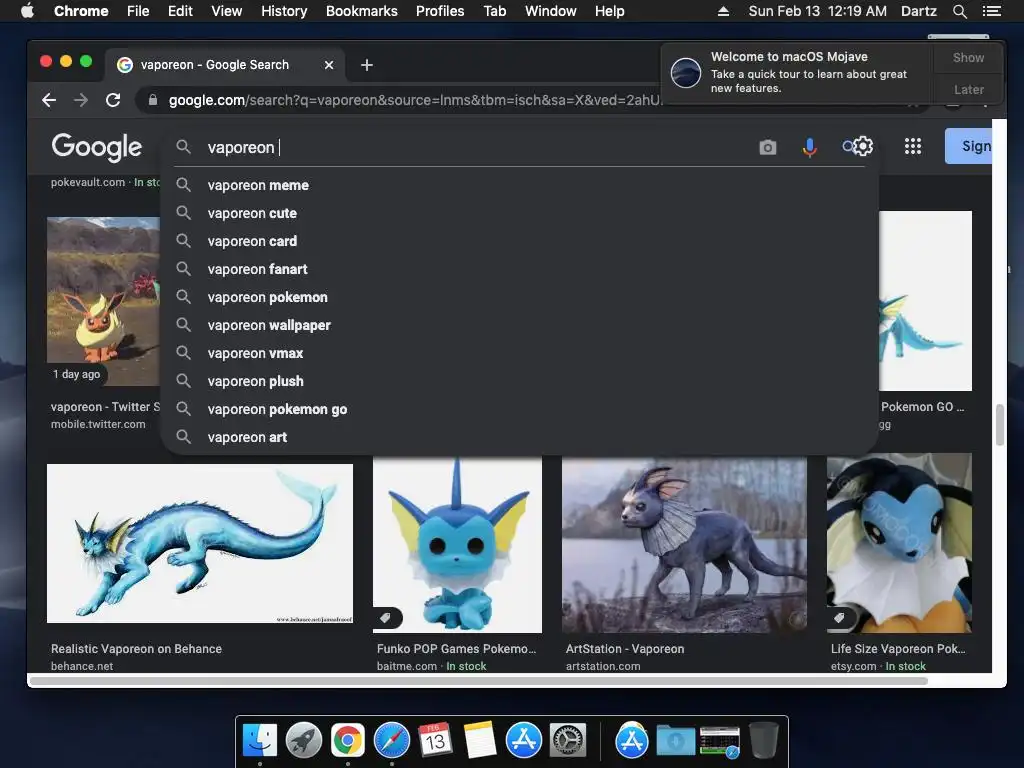The image size is (1024, 768).
Task: Open Launchpad rocket icon in Dock
Action: click(x=304, y=741)
